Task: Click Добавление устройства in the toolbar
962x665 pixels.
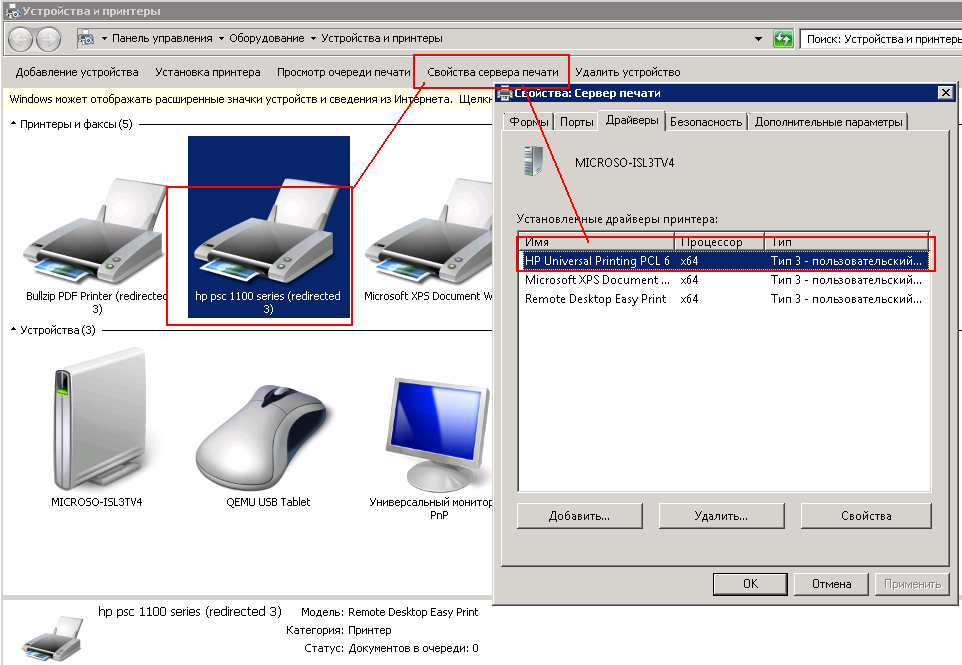Action: (x=77, y=72)
